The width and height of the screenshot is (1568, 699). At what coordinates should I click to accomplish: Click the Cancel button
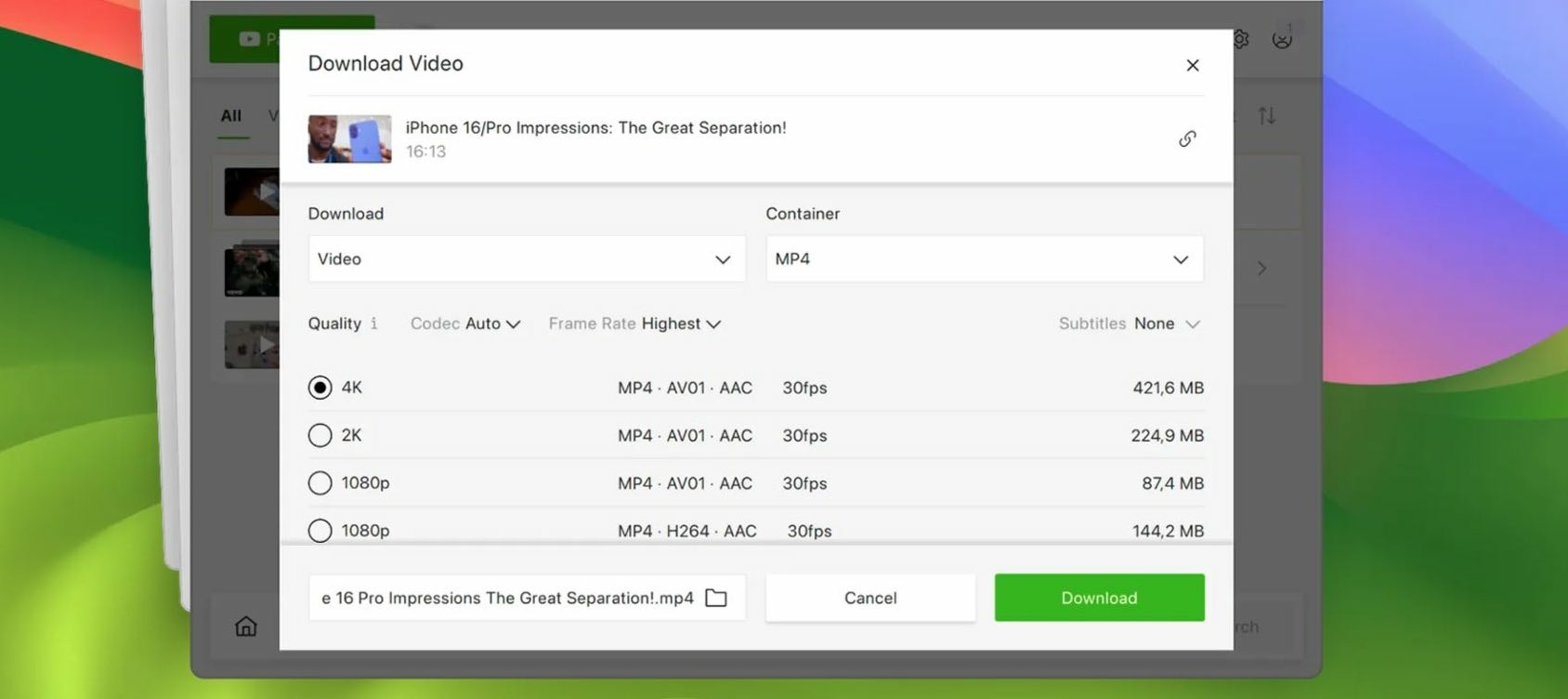pos(870,598)
